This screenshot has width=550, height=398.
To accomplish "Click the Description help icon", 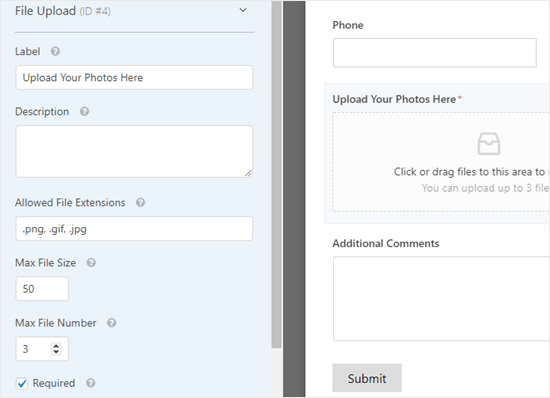I will point(84,112).
